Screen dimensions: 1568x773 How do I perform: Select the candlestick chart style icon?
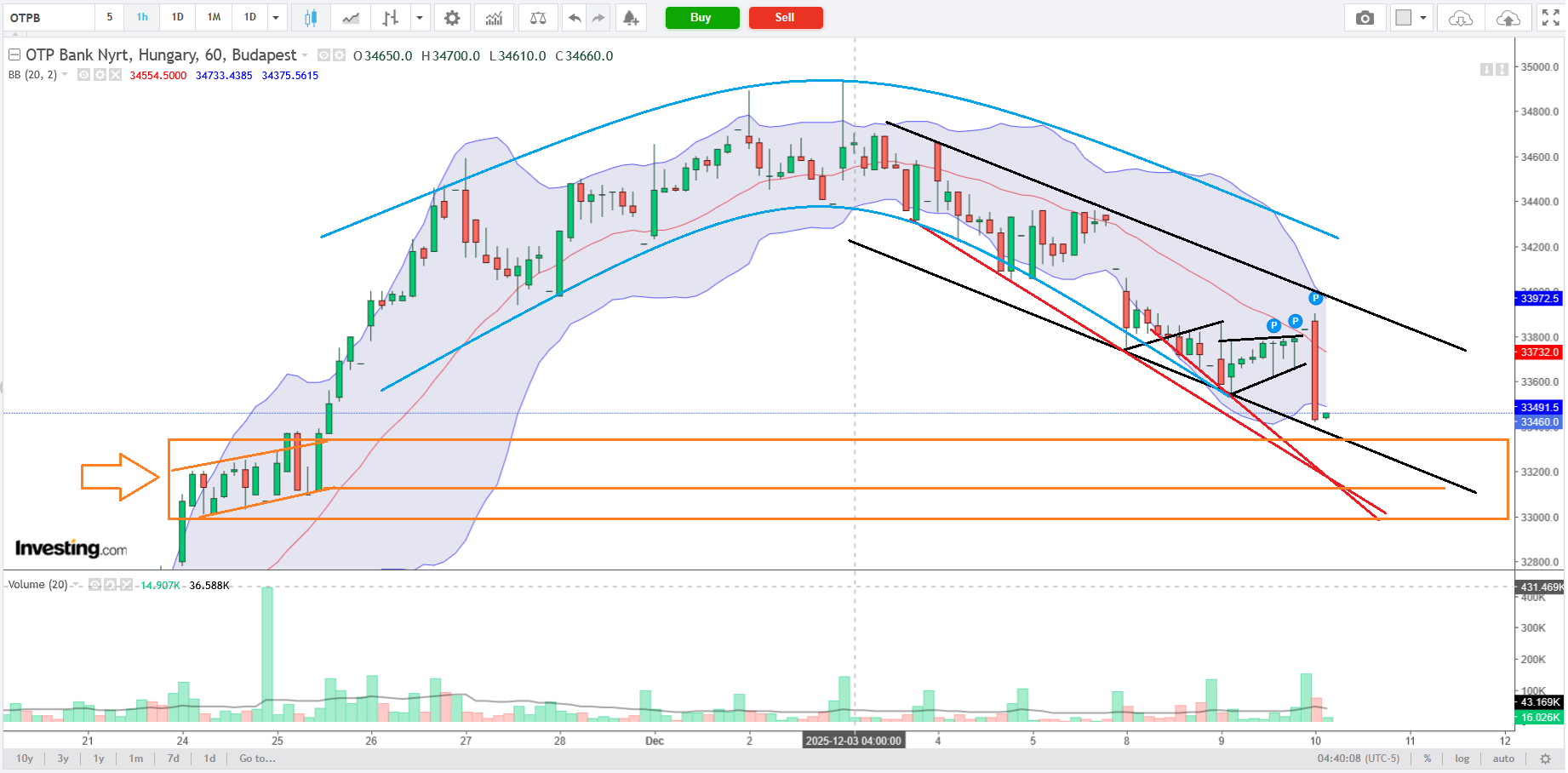311,18
